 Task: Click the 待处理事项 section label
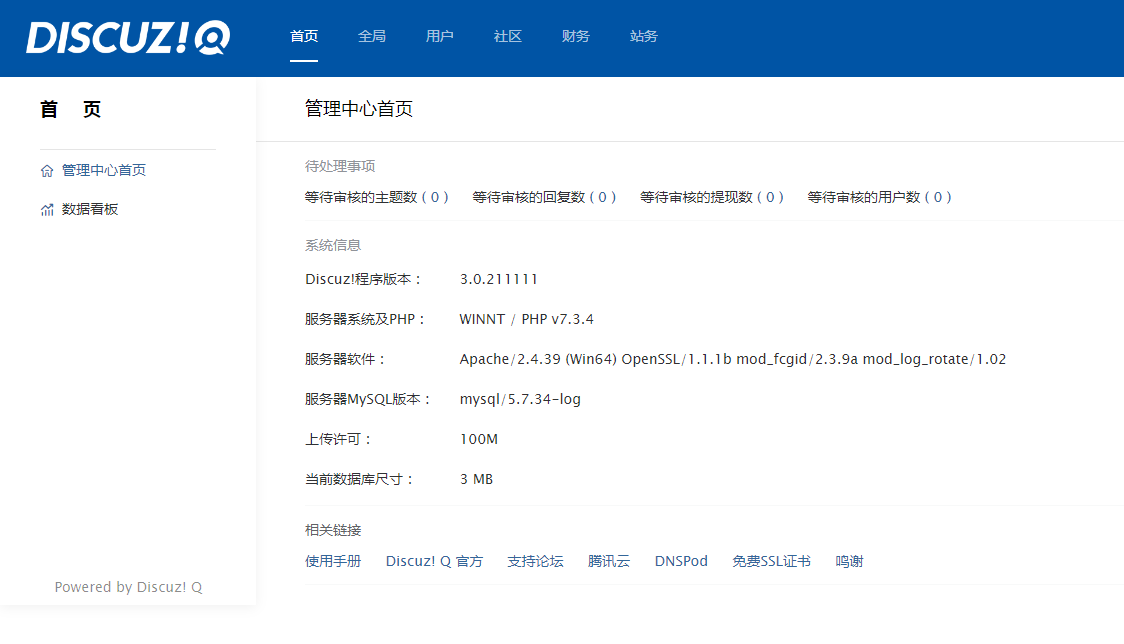point(340,166)
